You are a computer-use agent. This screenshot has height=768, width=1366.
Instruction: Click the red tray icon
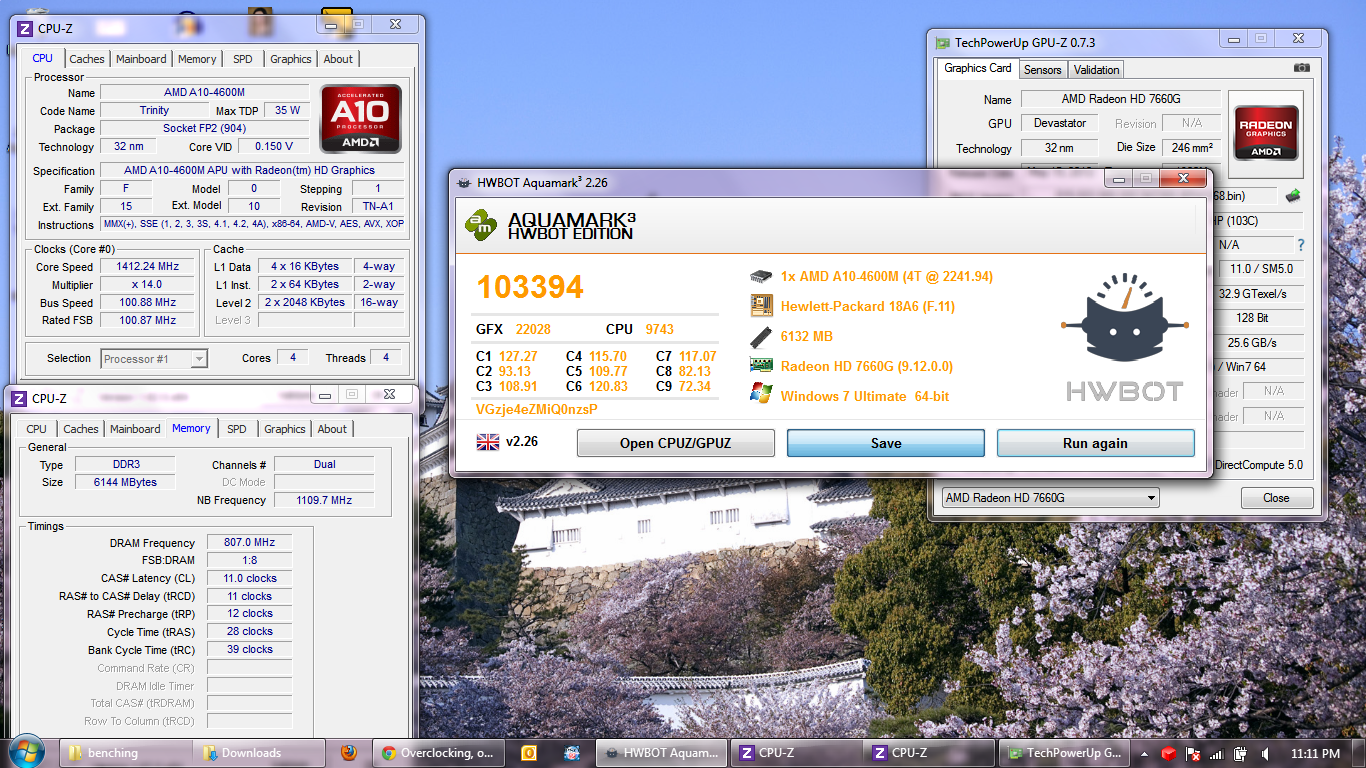coord(1169,753)
